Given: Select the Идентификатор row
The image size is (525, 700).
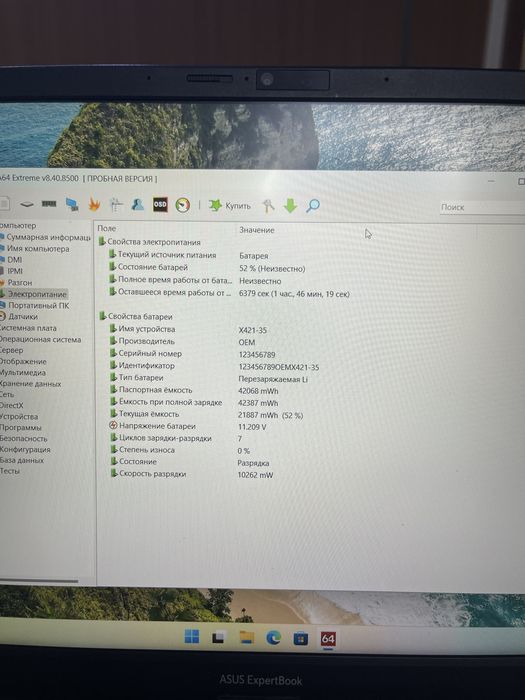Looking at the screenshot, I should (x=214, y=366).
